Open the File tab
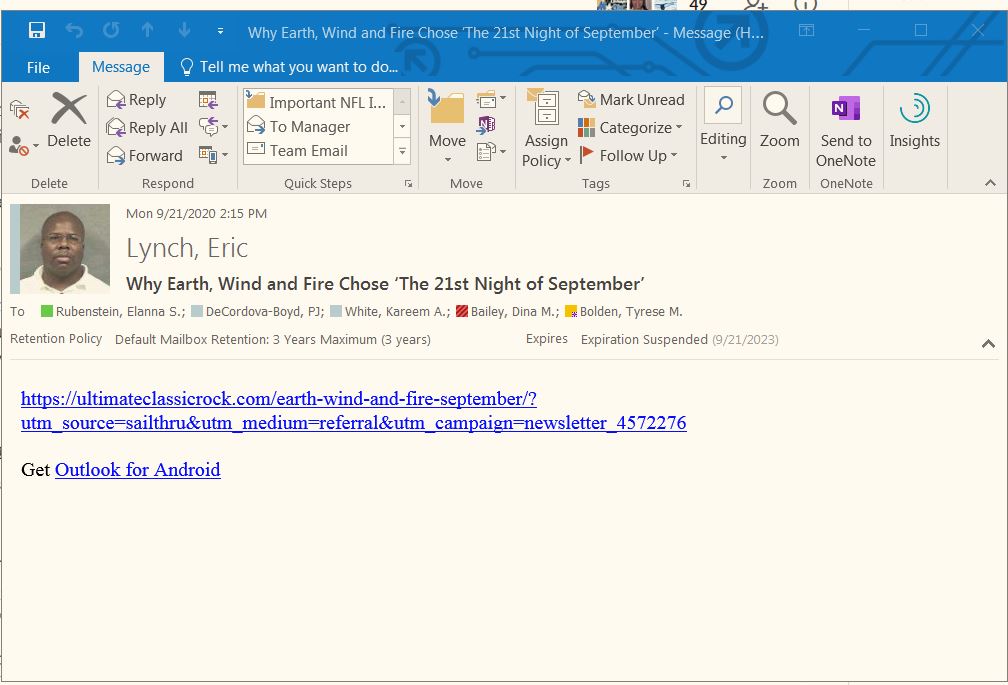The width and height of the screenshot is (1008, 685). (38, 67)
